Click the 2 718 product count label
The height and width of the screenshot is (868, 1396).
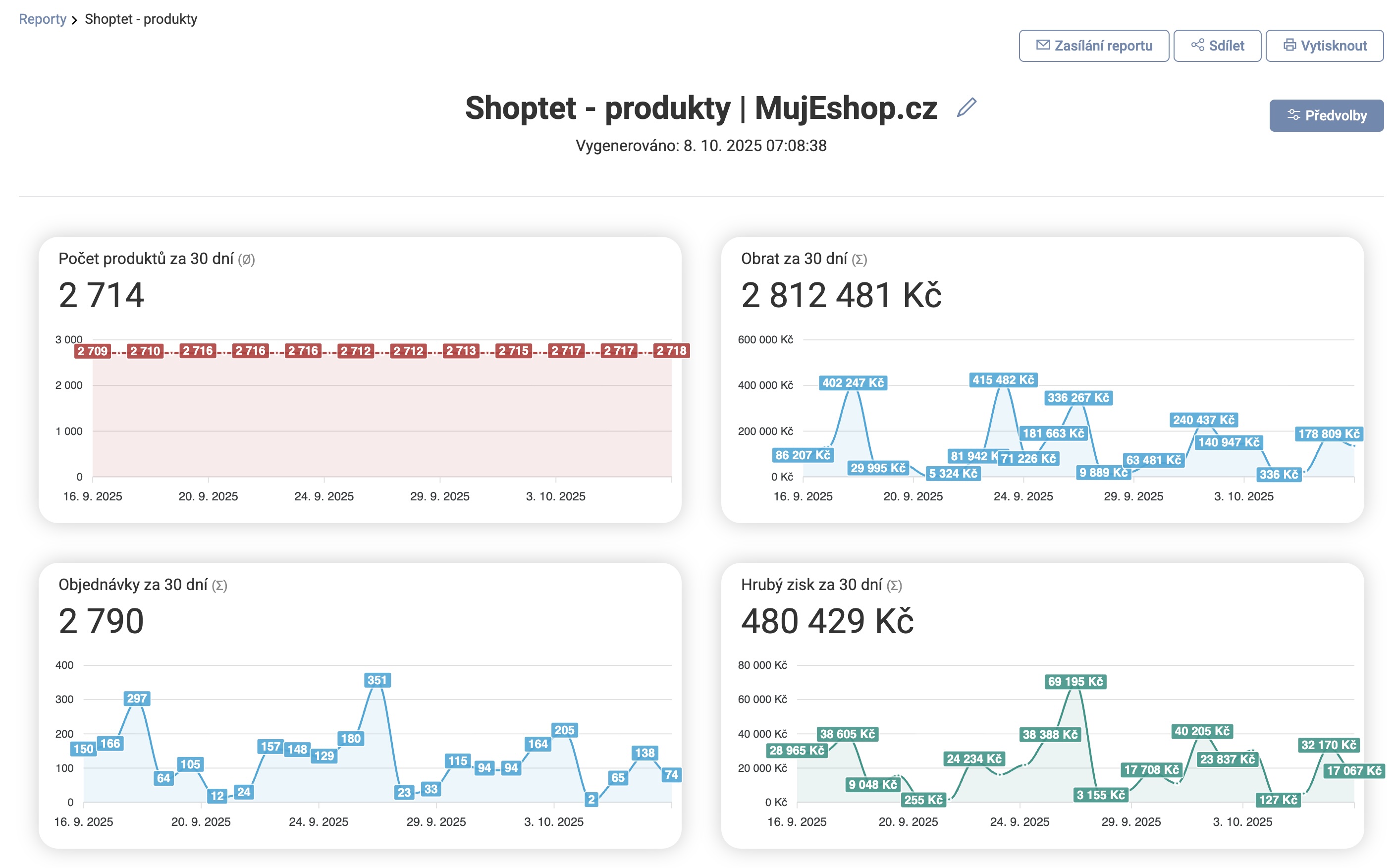[671, 351]
